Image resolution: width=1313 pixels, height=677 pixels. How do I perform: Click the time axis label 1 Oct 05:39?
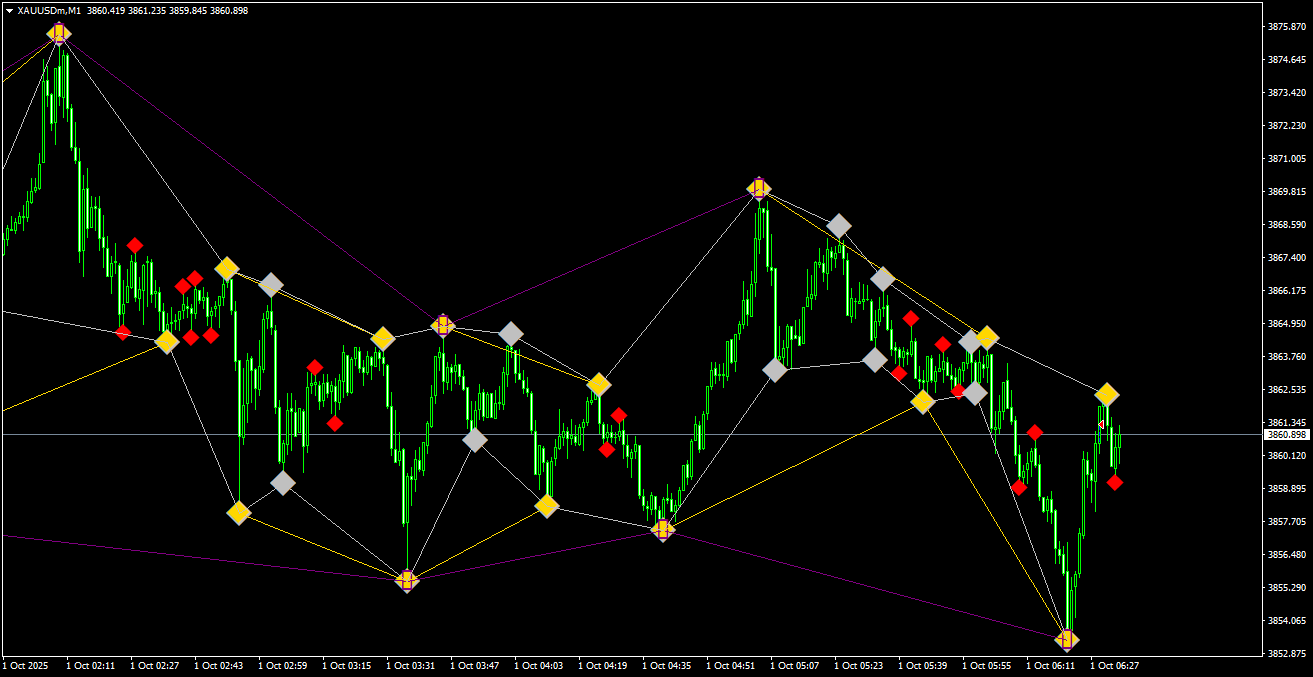click(923, 665)
